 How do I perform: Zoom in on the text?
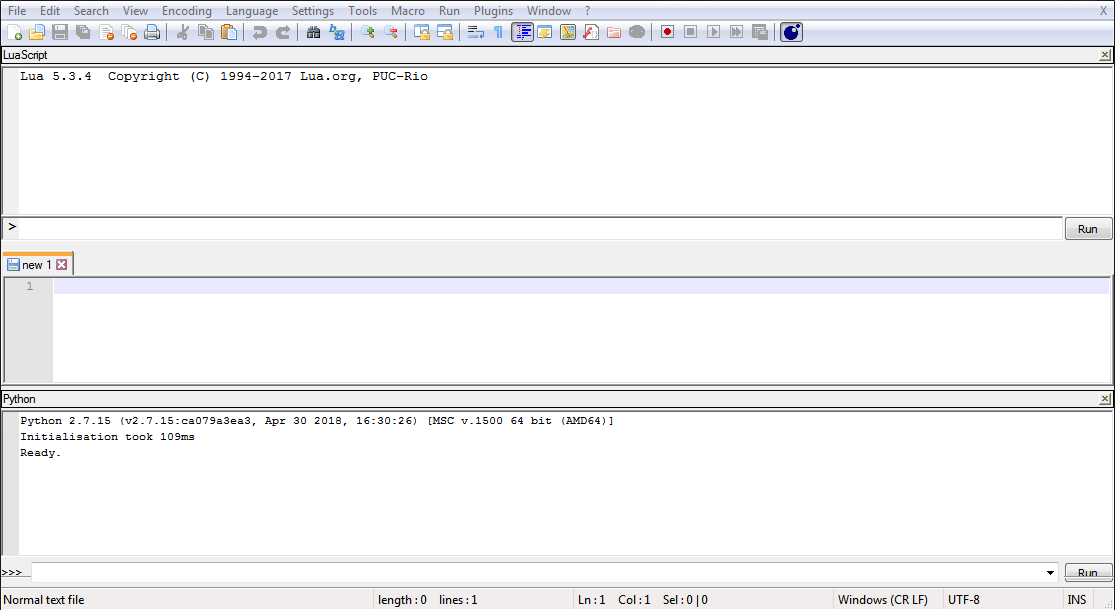pyautogui.click(x=370, y=32)
